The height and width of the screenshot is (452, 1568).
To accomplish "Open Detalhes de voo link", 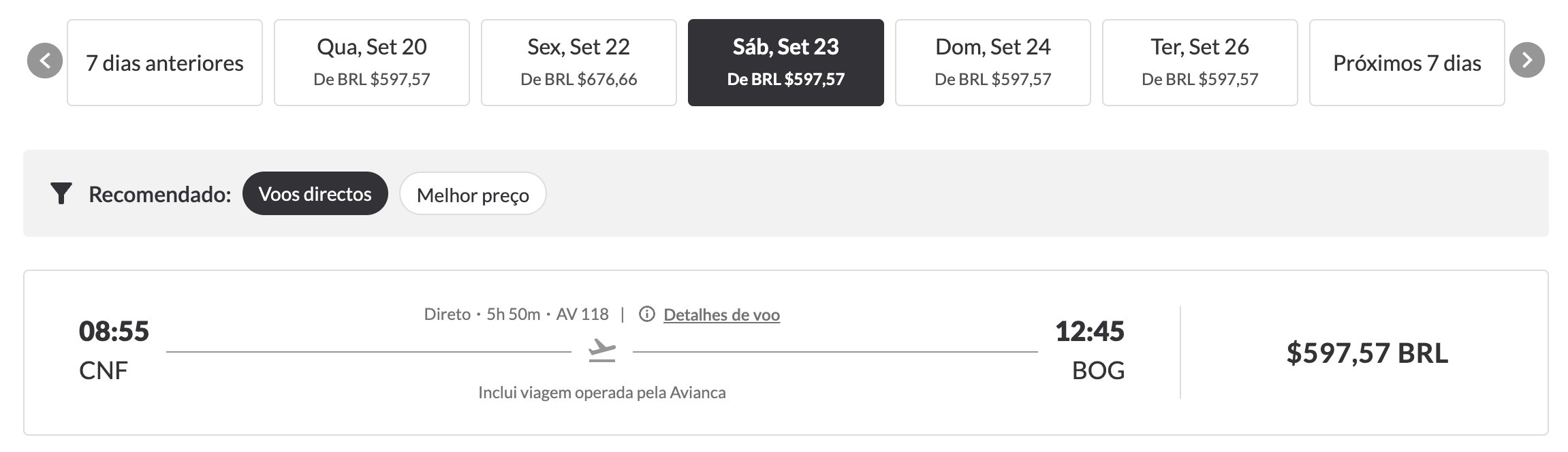I will (721, 314).
